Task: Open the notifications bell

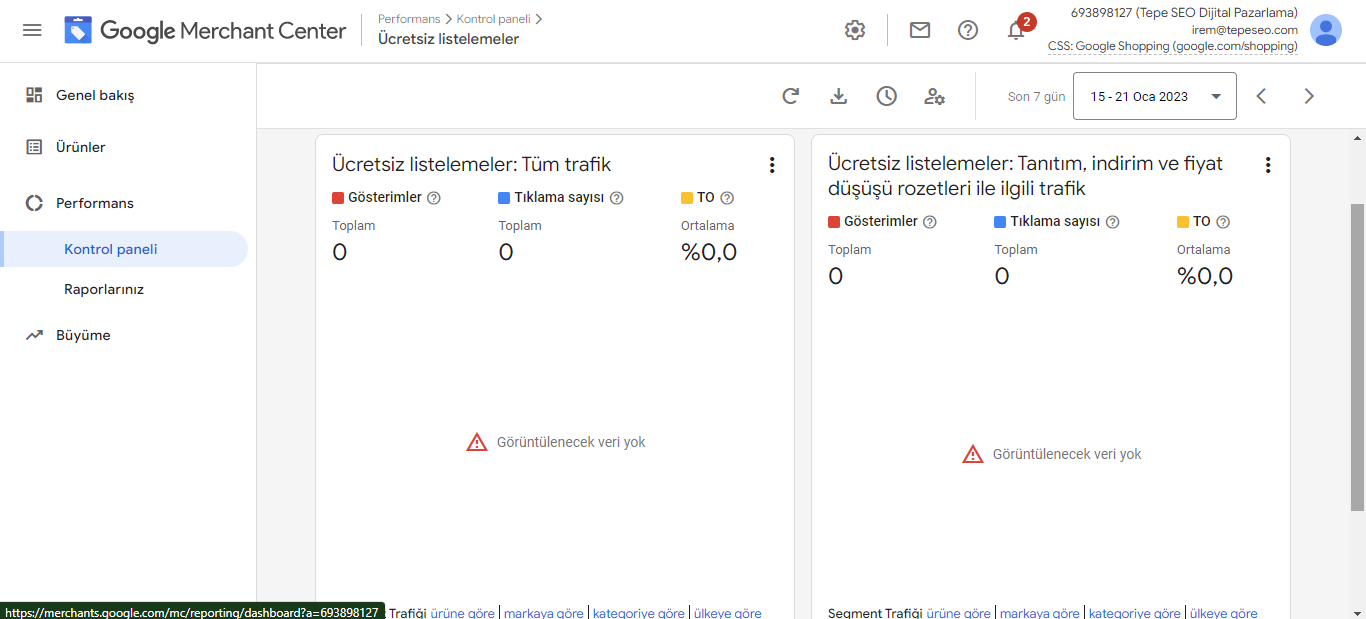Action: pyautogui.click(x=1016, y=31)
